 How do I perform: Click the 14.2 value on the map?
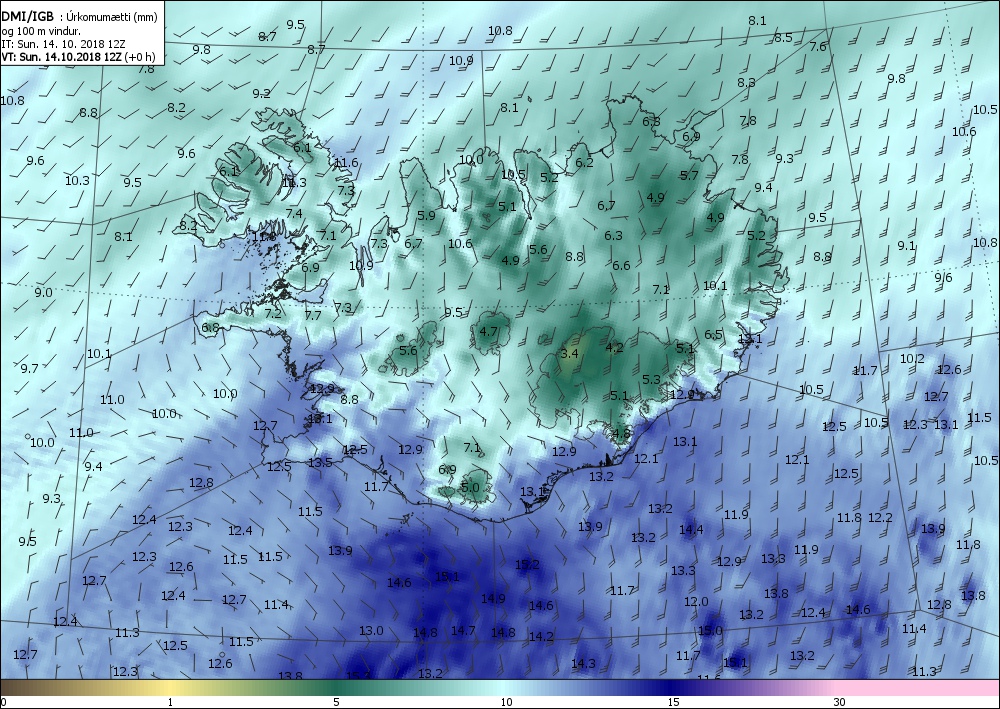[x=541, y=636]
